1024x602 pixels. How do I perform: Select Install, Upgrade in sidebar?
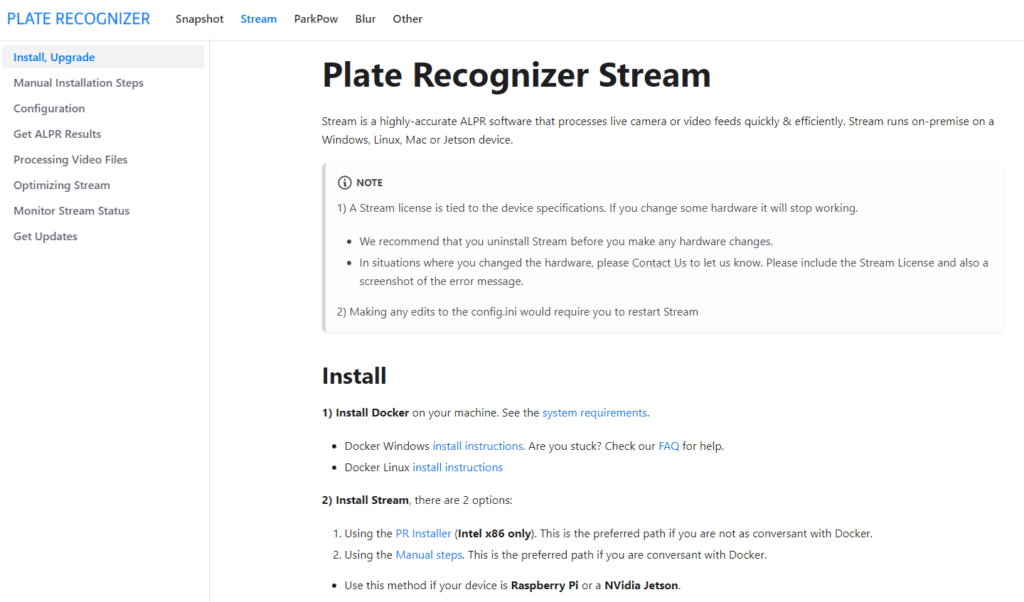coord(103,57)
